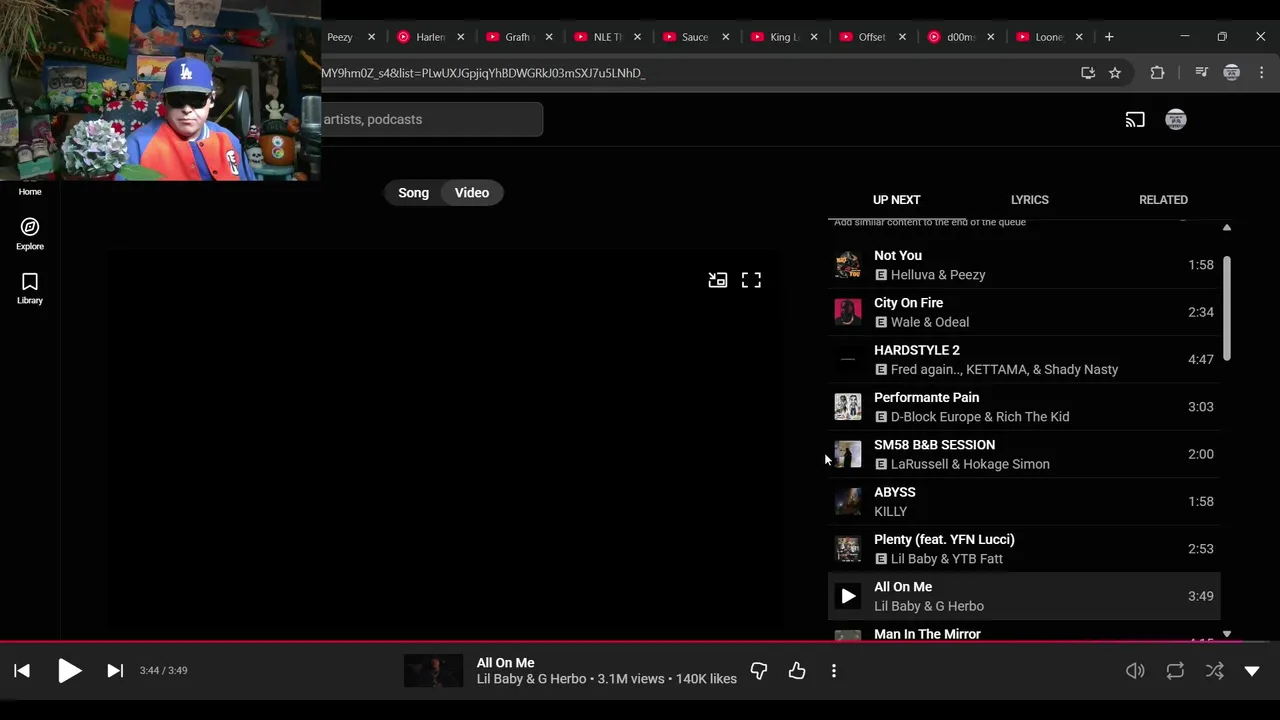Seek on the red song progress bar
This screenshot has width=1280, height=720.
pyautogui.click(x=640, y=642)
